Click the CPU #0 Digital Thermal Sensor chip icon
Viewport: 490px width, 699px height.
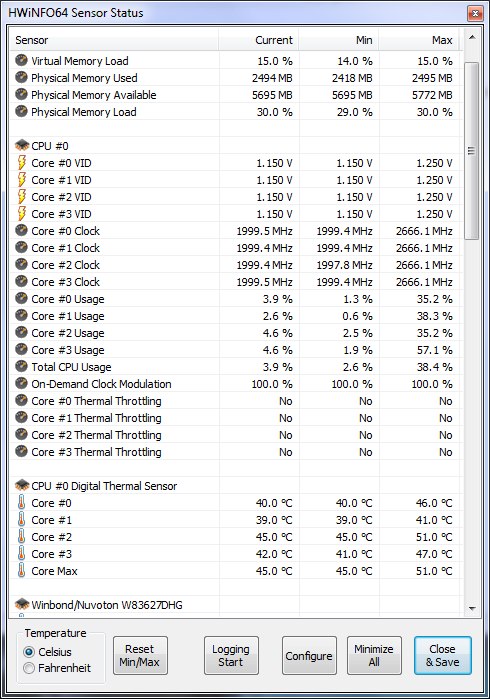pyautogui.click(x=21, y=485)
